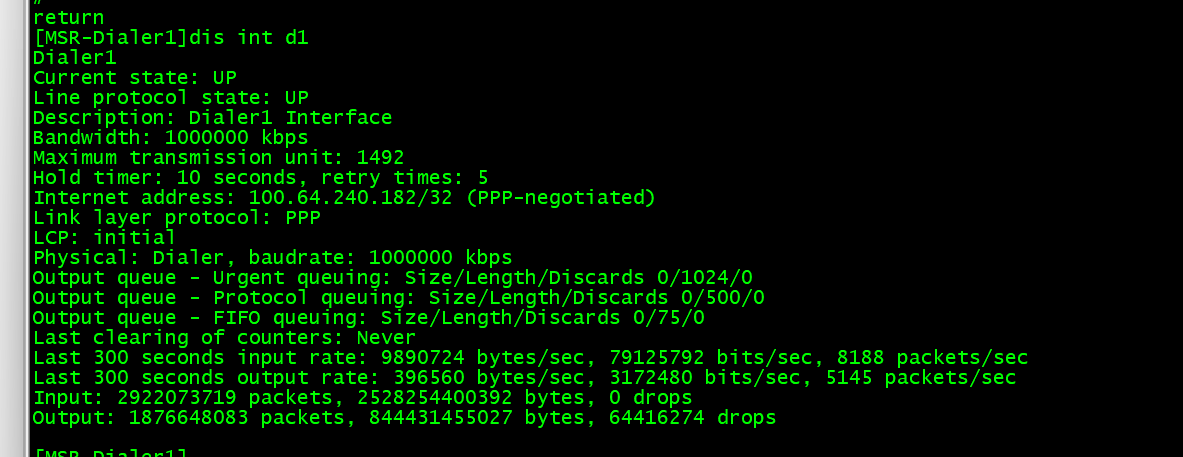The width and height of the screenshot is (1183, 457).
Task: Click 'Last clearing of counters: Never' line
Action: click(224, 337)
